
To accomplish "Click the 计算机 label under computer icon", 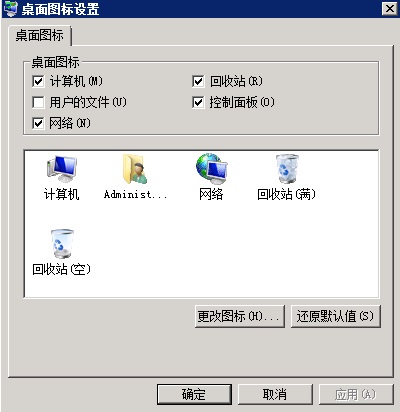I will pos(62,194).
